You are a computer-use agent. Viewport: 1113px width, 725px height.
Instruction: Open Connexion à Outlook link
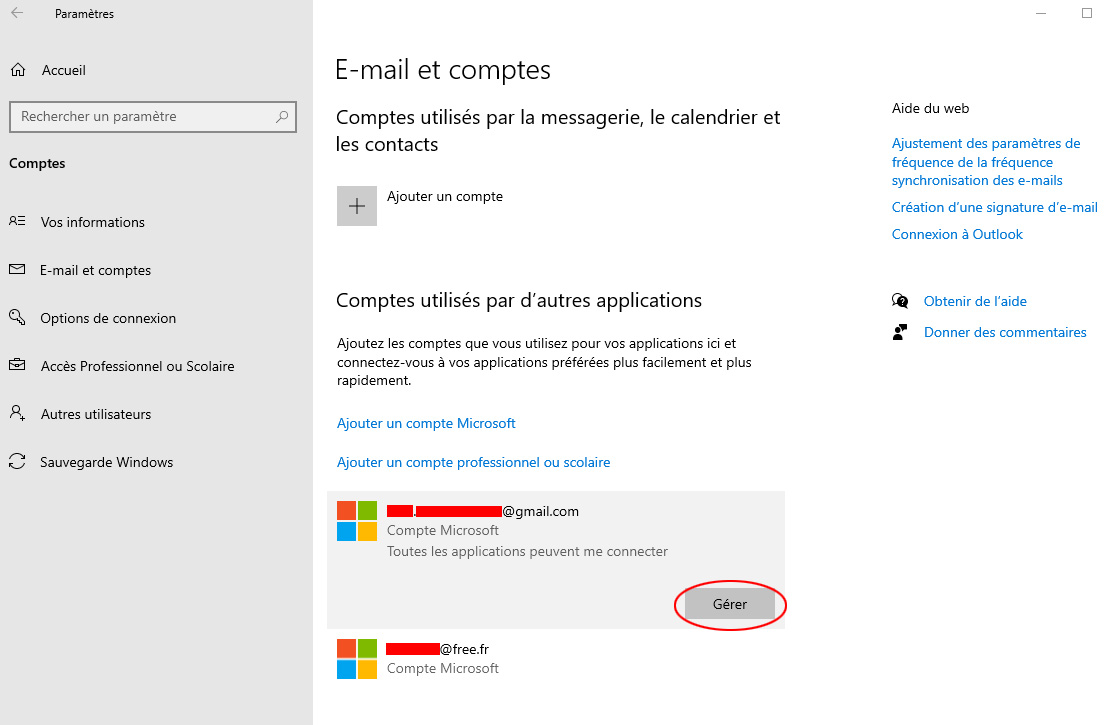pyautogui.click(x=957, y=234)
